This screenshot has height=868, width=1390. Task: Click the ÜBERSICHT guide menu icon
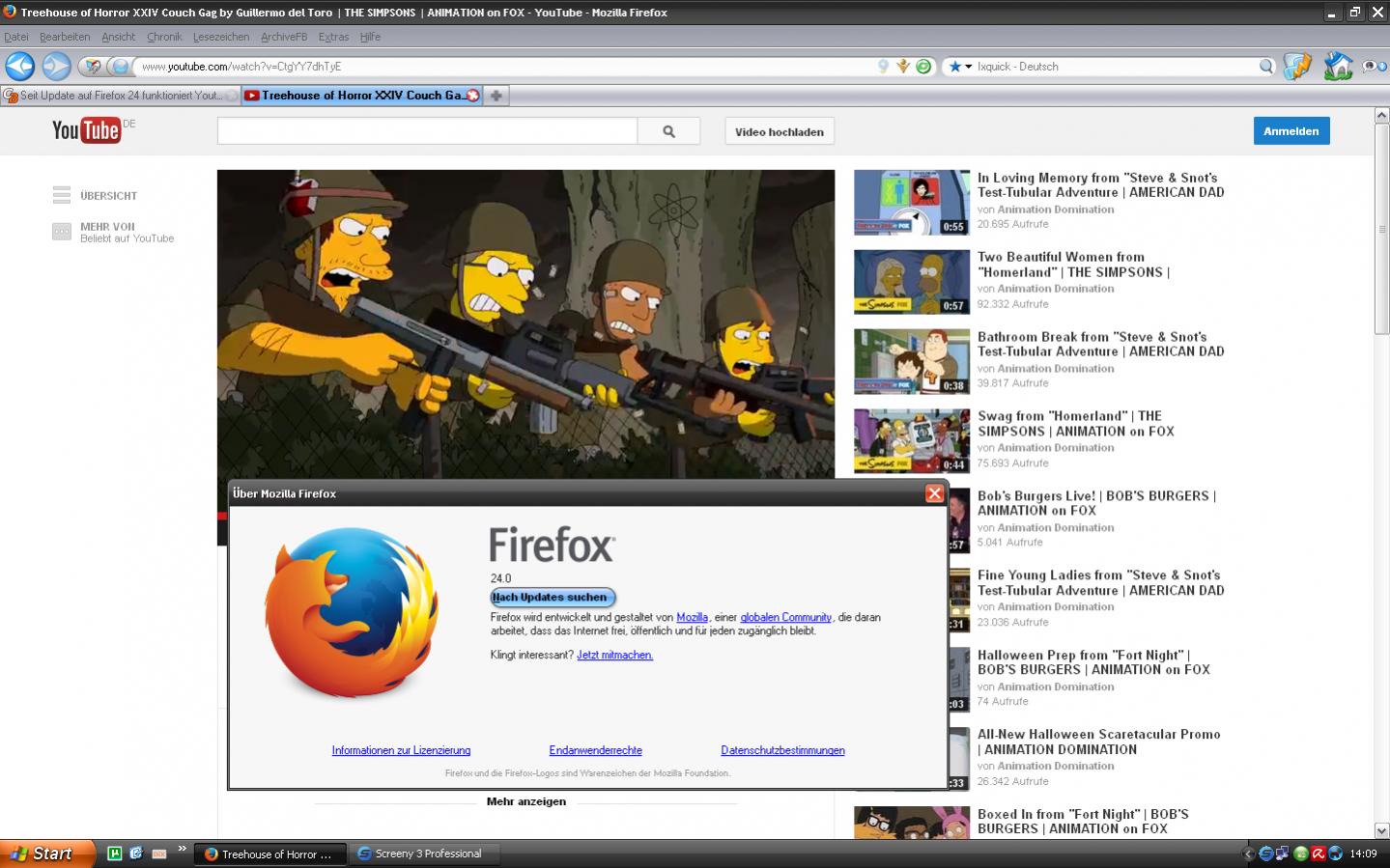point(62,195)
